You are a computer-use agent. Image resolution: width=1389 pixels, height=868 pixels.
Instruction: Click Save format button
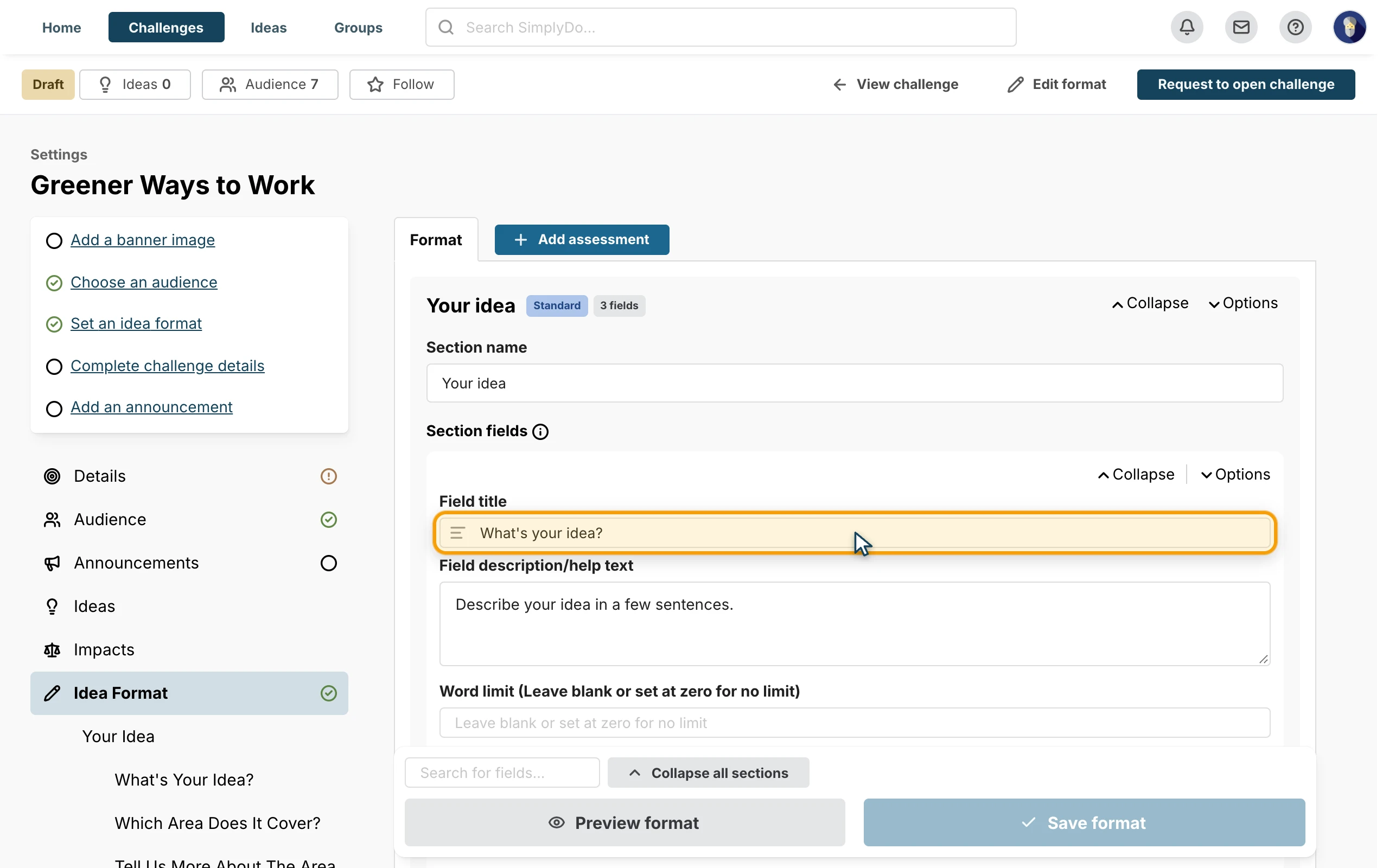[1084, 822]
